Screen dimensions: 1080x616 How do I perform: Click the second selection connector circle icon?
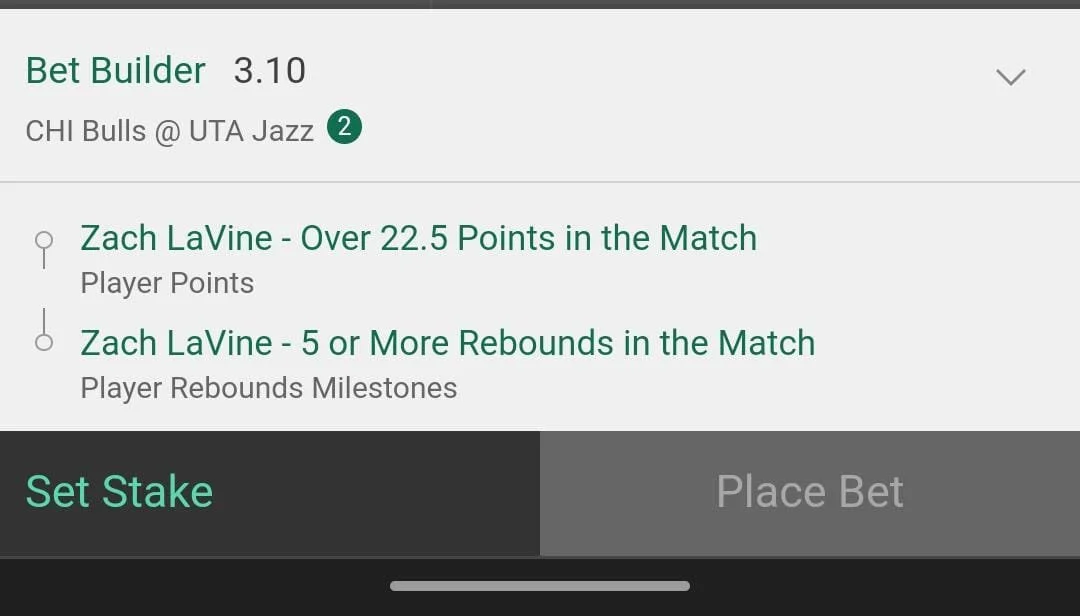(x=44, y=342)
